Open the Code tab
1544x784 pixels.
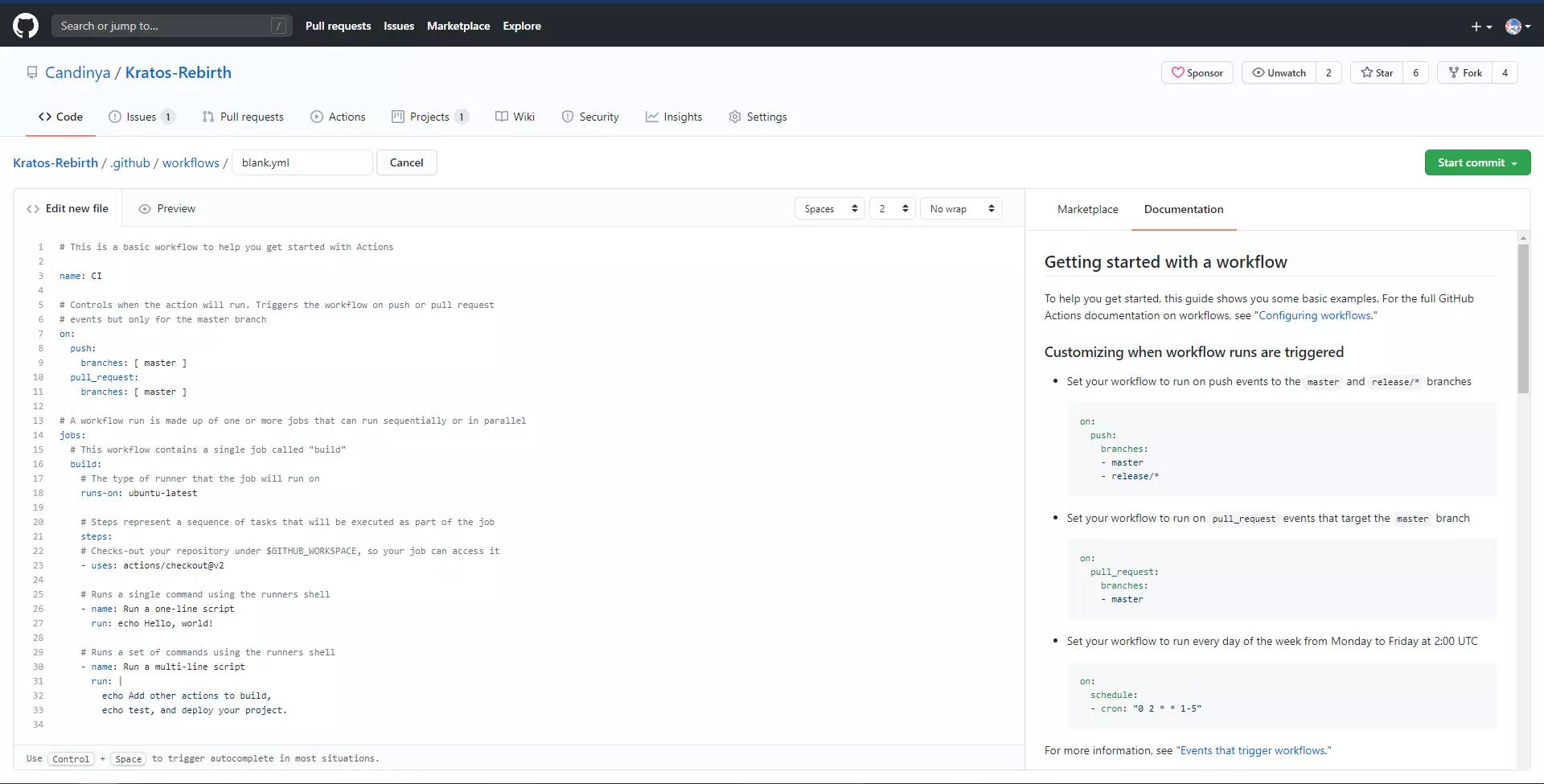(60, 117)
